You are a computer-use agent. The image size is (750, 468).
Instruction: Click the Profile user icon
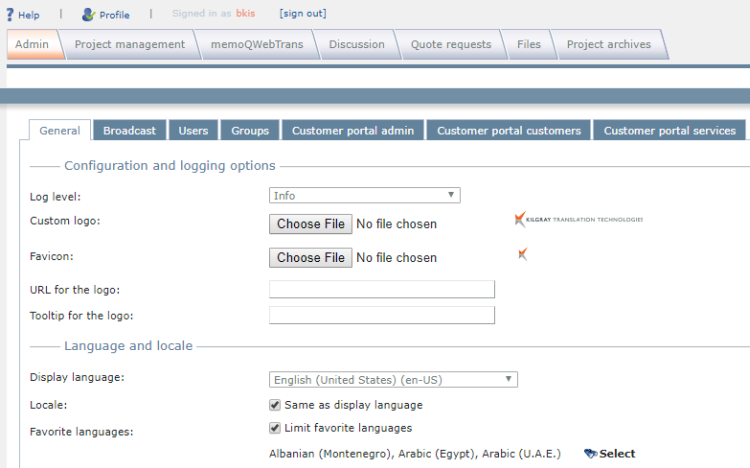pos(88,15)
